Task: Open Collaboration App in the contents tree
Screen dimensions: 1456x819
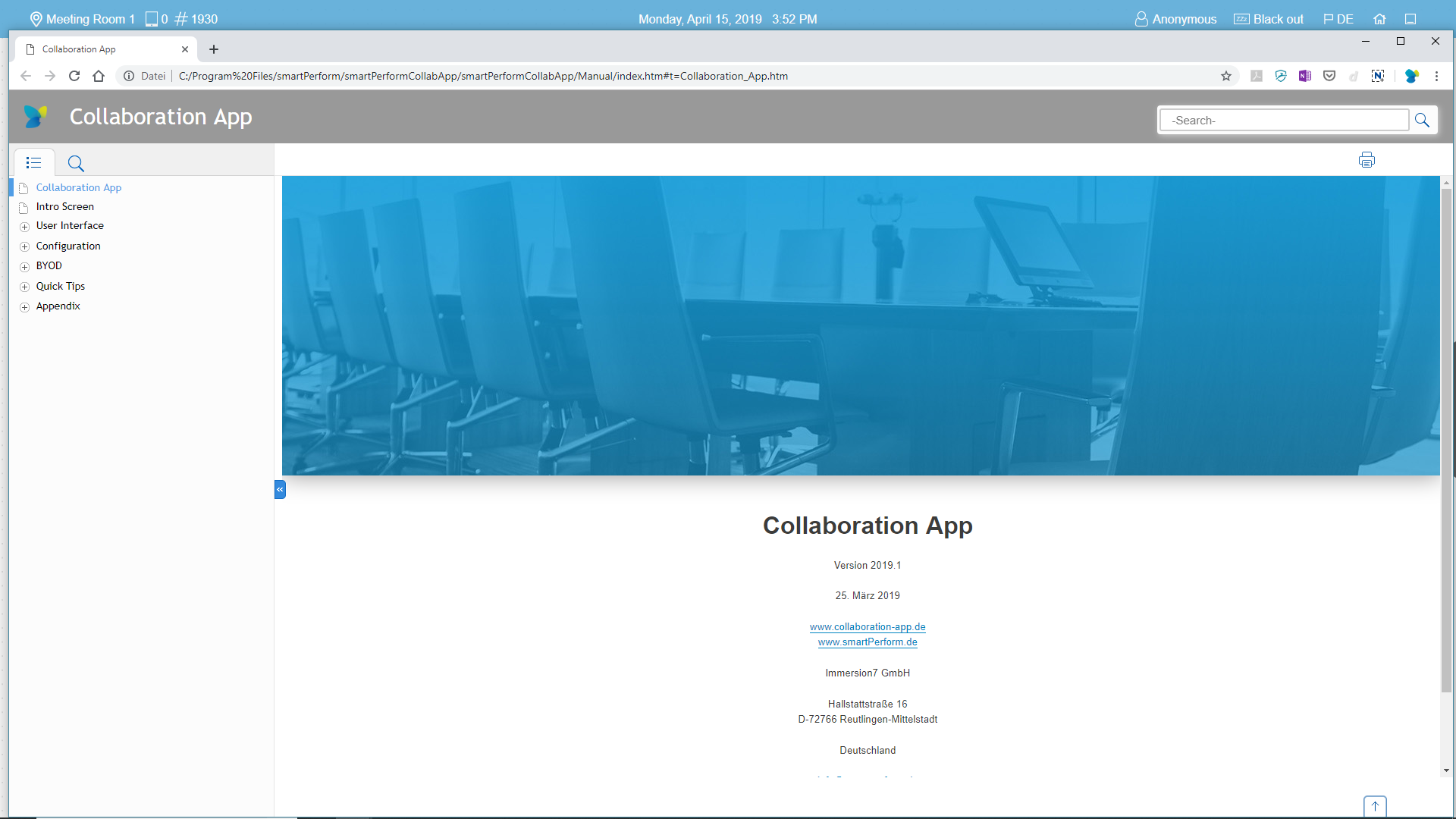Action: tap(79, 187)
